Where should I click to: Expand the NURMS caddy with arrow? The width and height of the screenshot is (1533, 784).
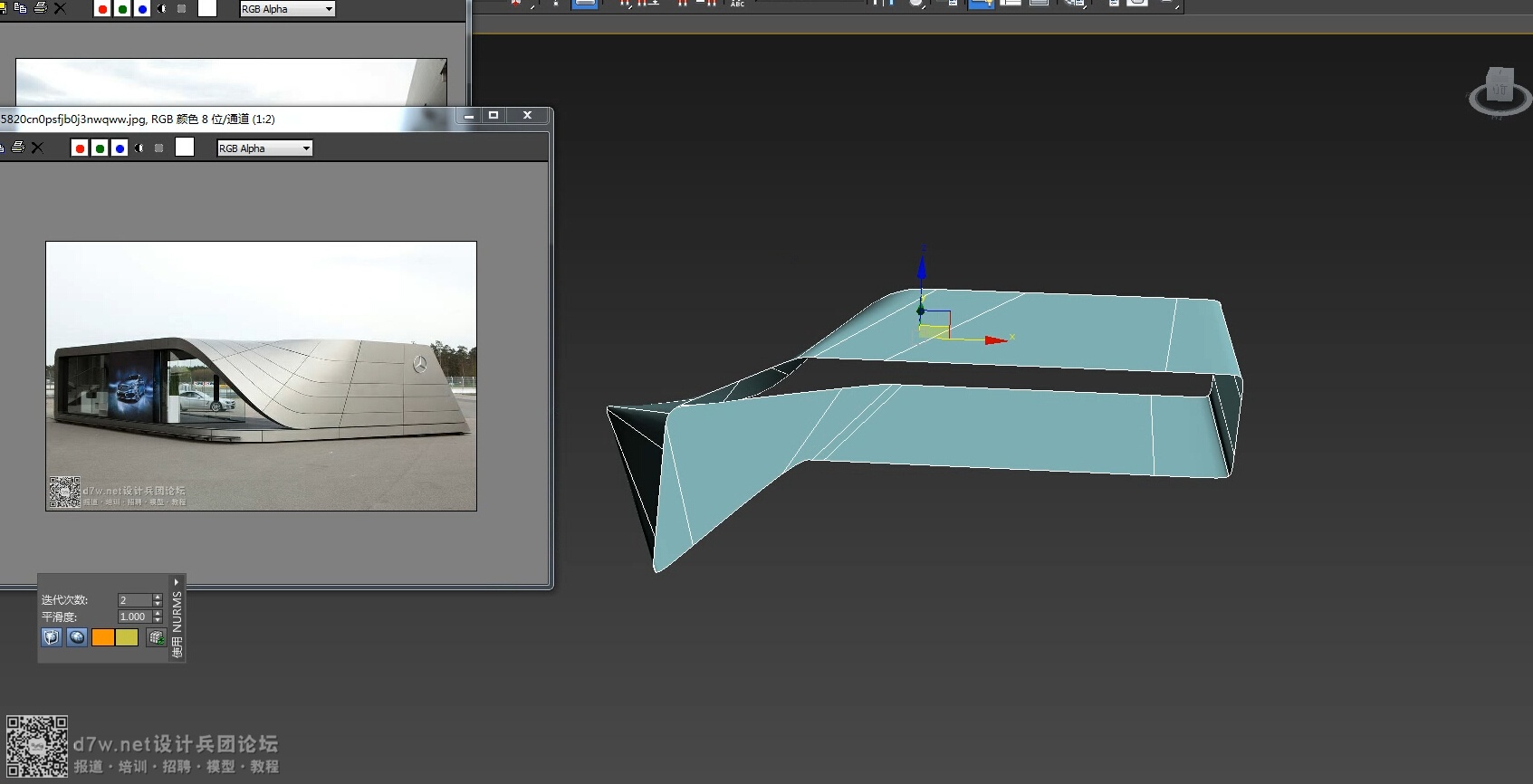(x=177, y=582)
